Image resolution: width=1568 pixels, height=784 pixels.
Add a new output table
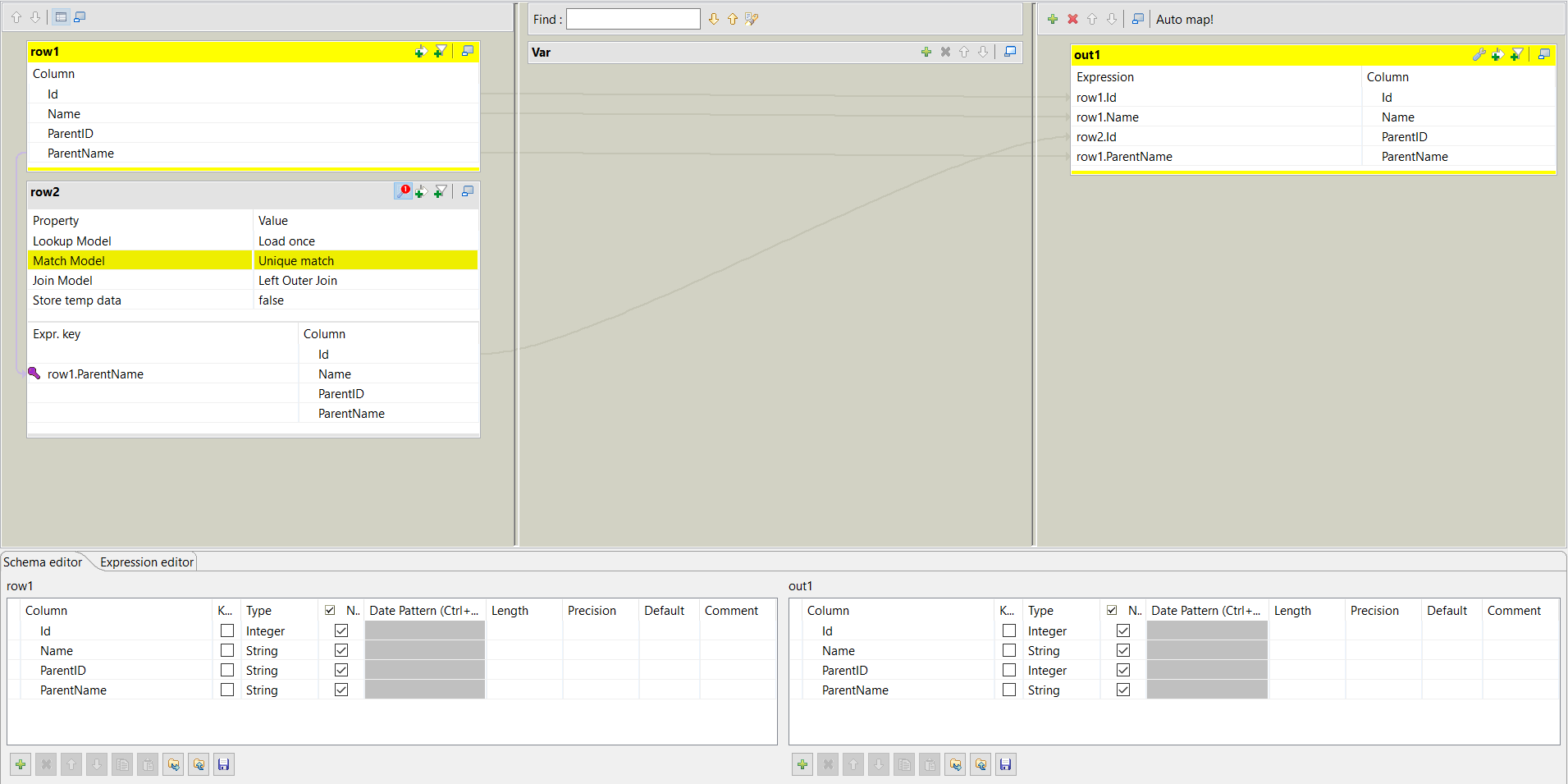click(x=1053, y=19)
